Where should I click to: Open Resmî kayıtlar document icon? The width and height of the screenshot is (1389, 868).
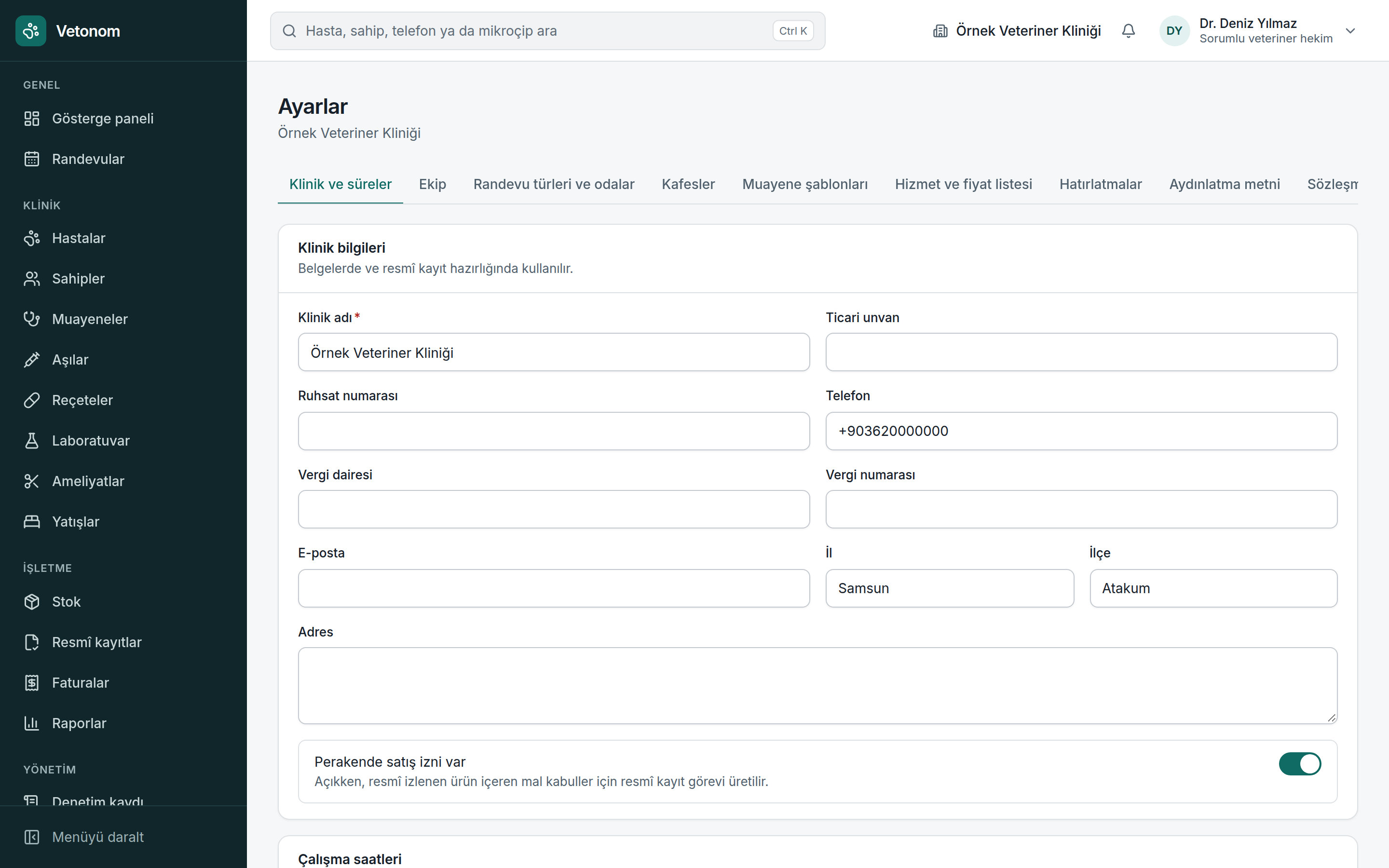[x=31, y=642]
